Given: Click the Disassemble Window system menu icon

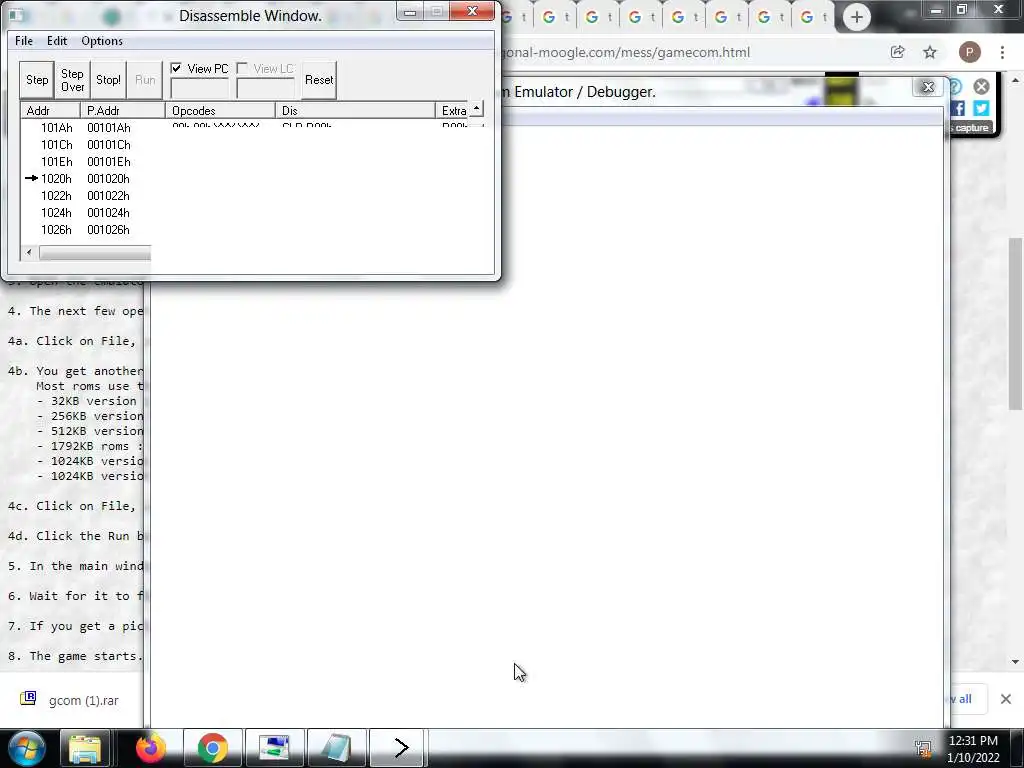Looking at the screenshot, I should pyautogui.click(x=16, y=15).
